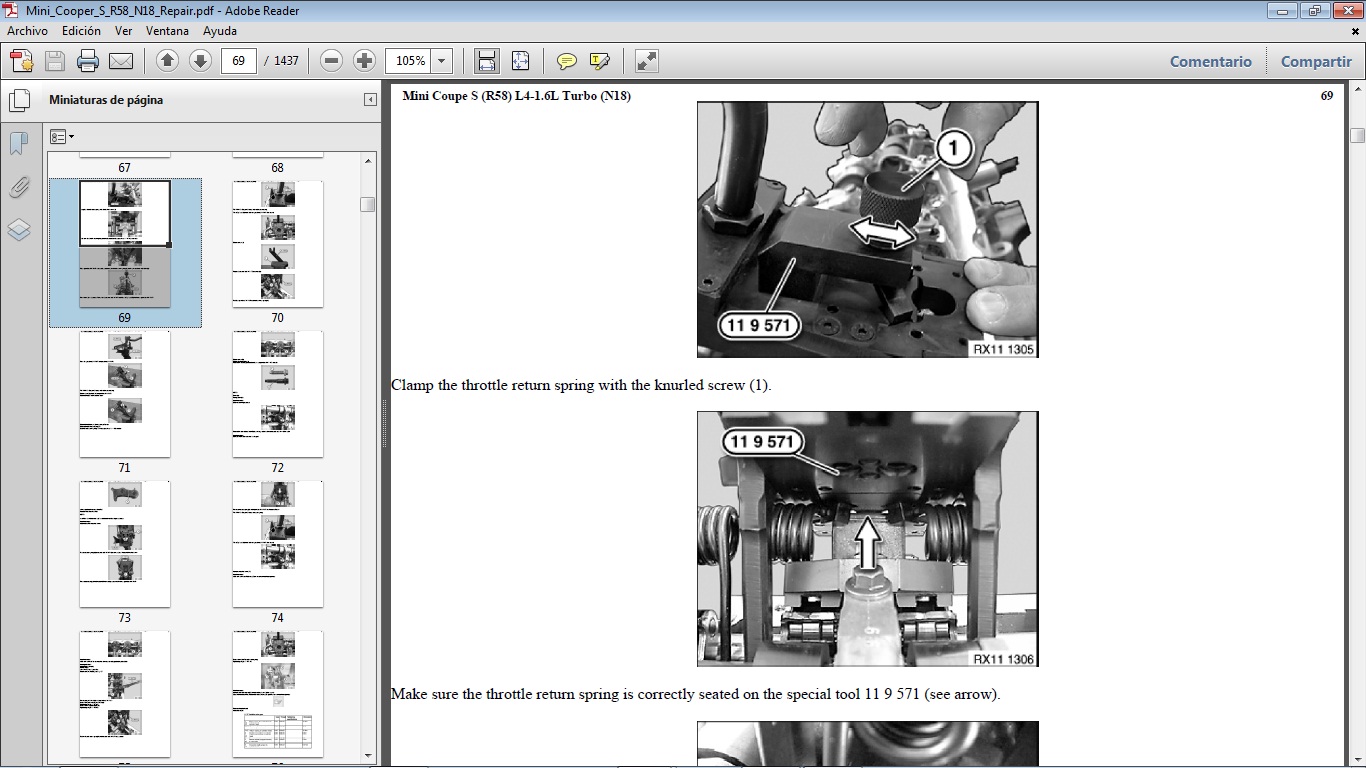
Task: Open the Archivo menu
Action: [27, 31]
